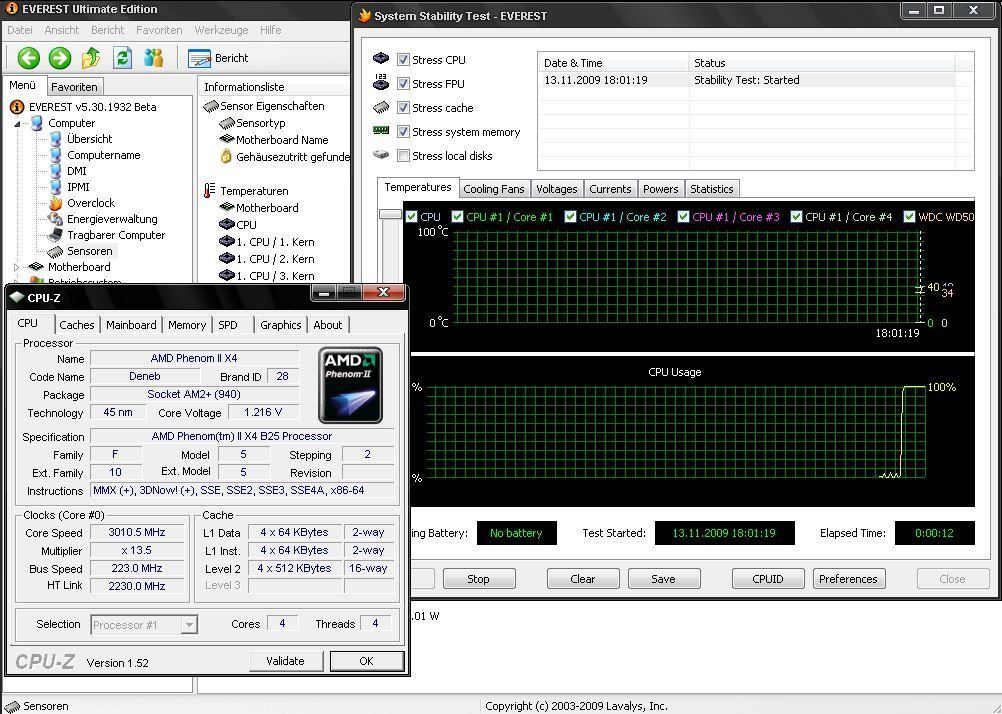Switch to the Voltages tab
The height and width of the screenshot is (714, 1002).
point(556,189)
